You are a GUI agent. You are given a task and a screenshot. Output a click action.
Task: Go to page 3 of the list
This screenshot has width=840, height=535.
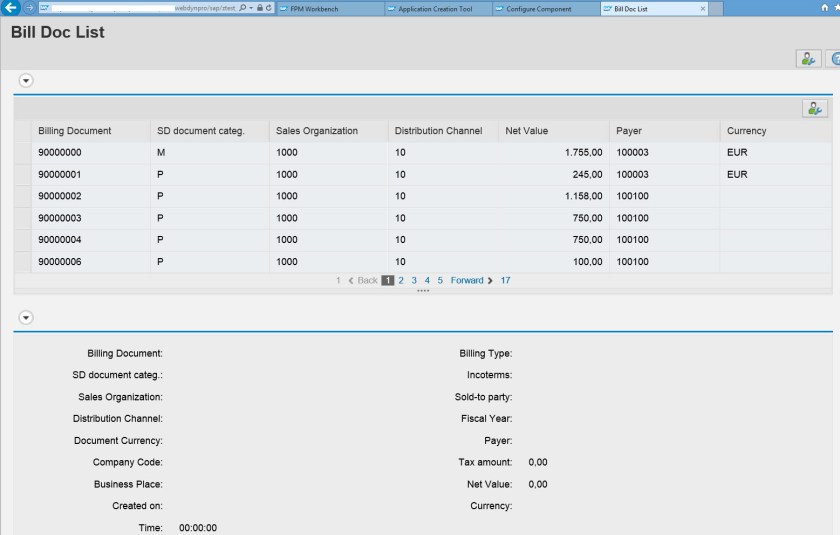(414, 280)
